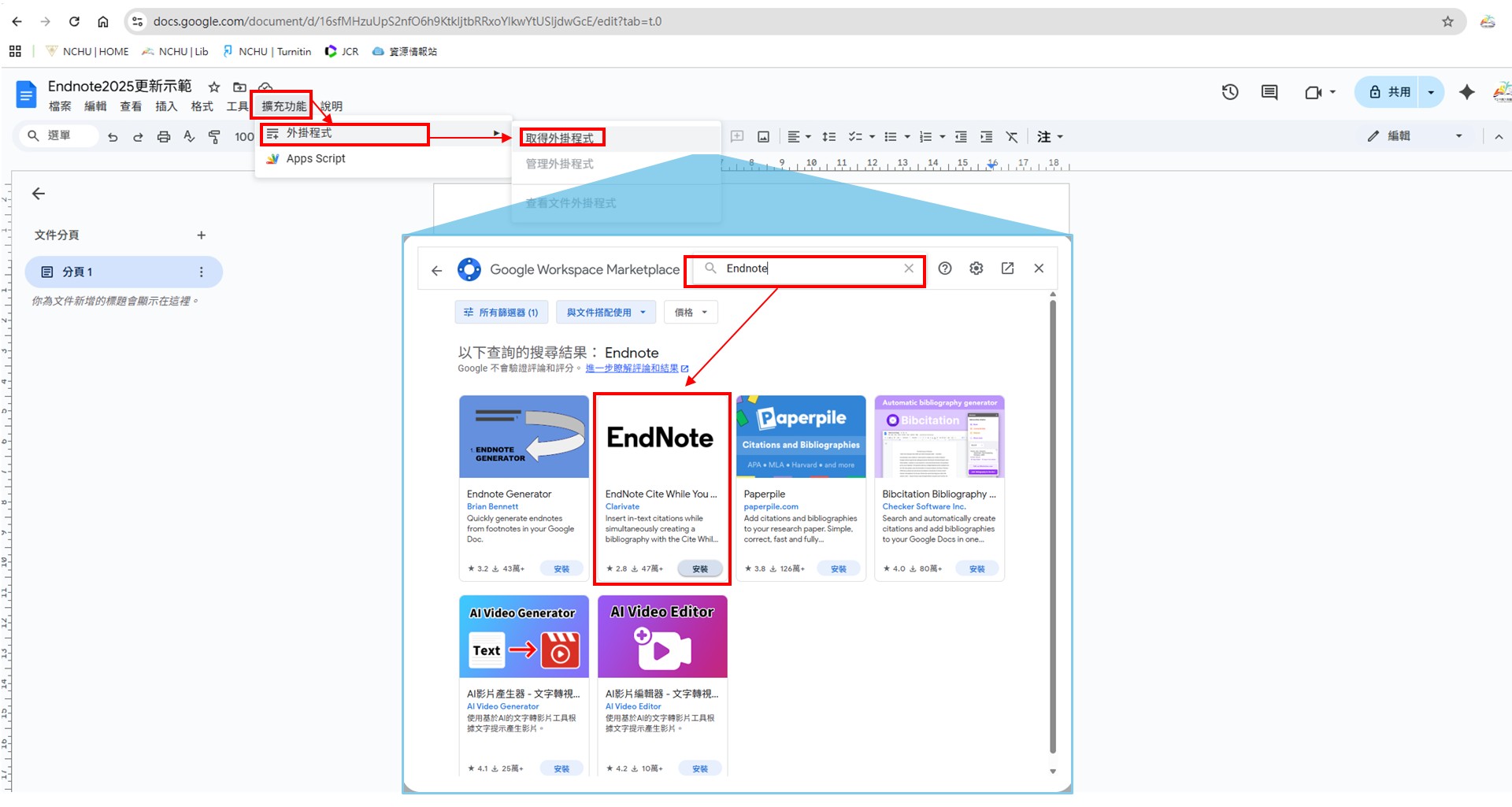Click the print icon in toolbar
This screenshot has height=807, width=1512.
click(164, 137)
